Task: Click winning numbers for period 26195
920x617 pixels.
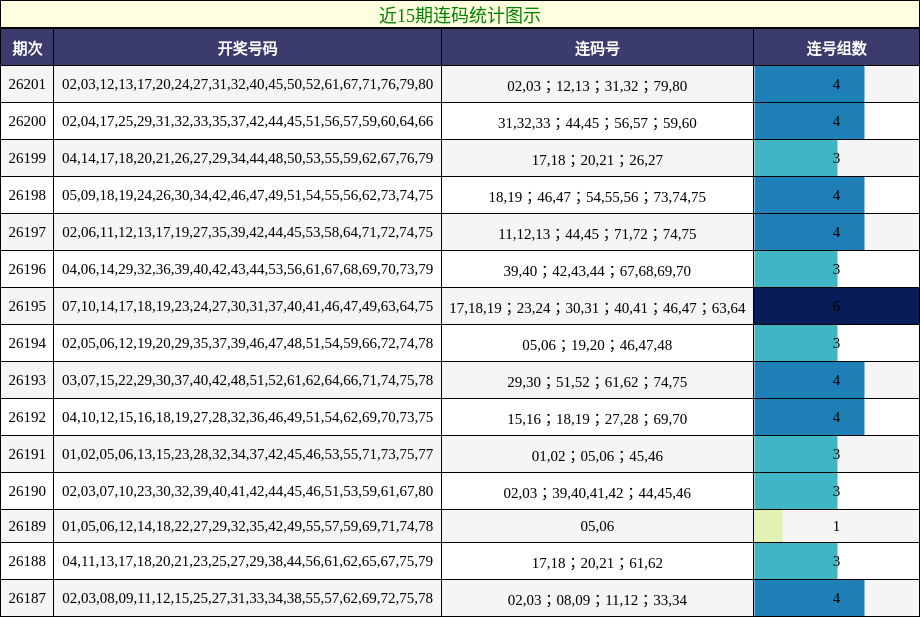Action: tap(247, 306)
